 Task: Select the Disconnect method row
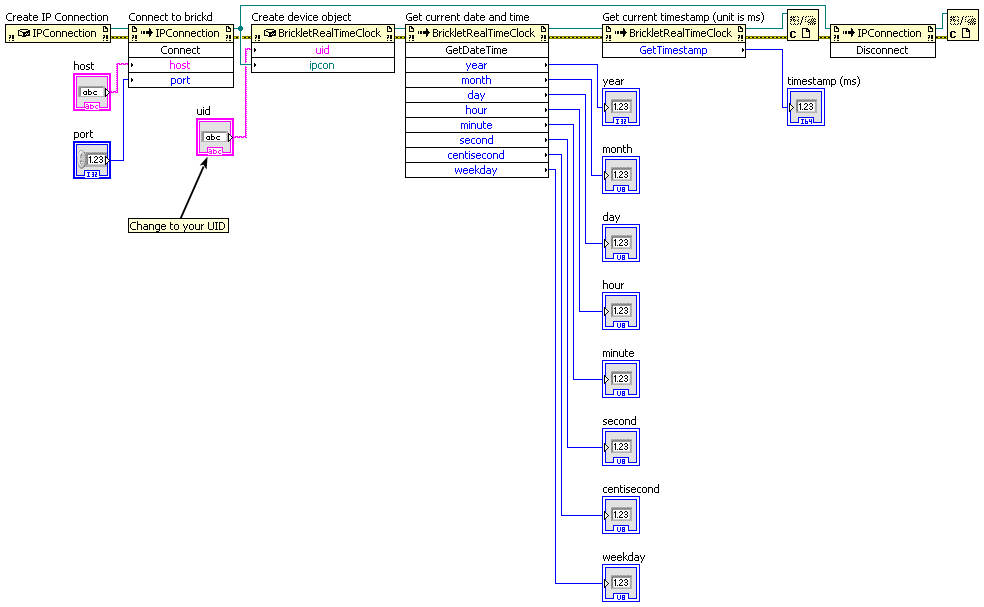pos(882,50)
